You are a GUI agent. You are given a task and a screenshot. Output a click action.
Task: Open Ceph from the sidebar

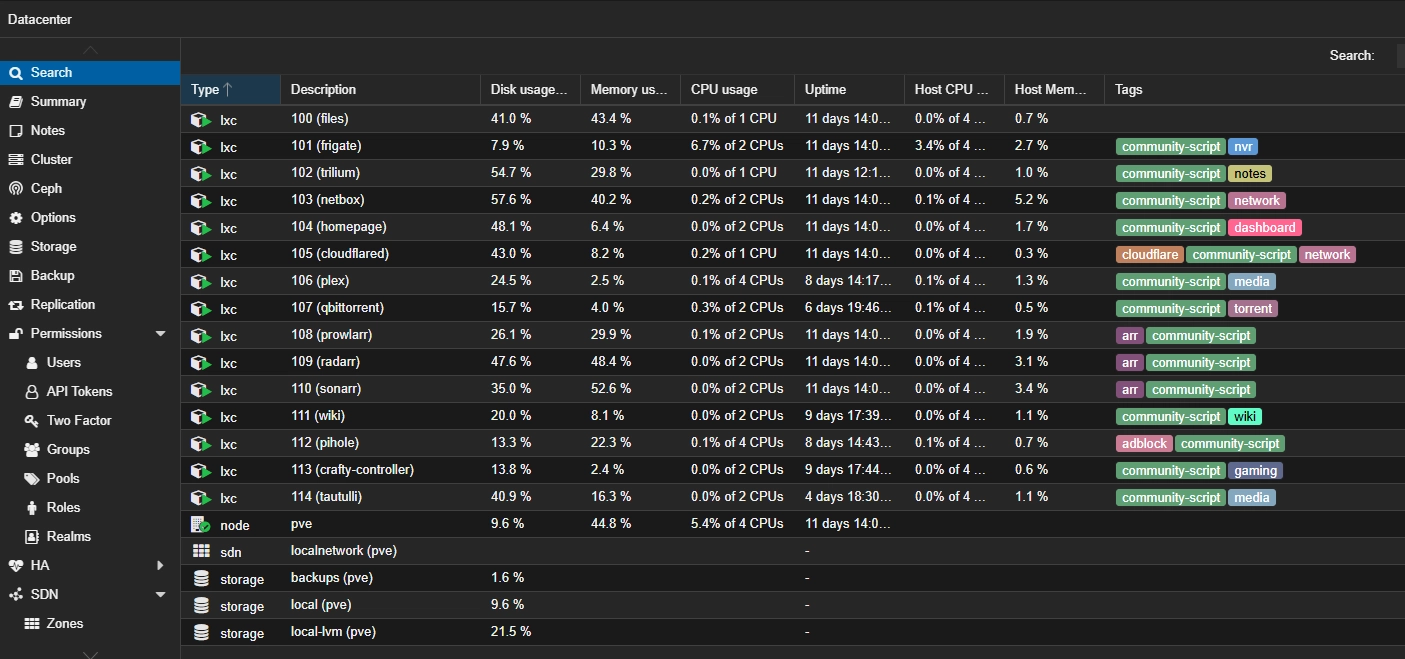tap(46, 188)
